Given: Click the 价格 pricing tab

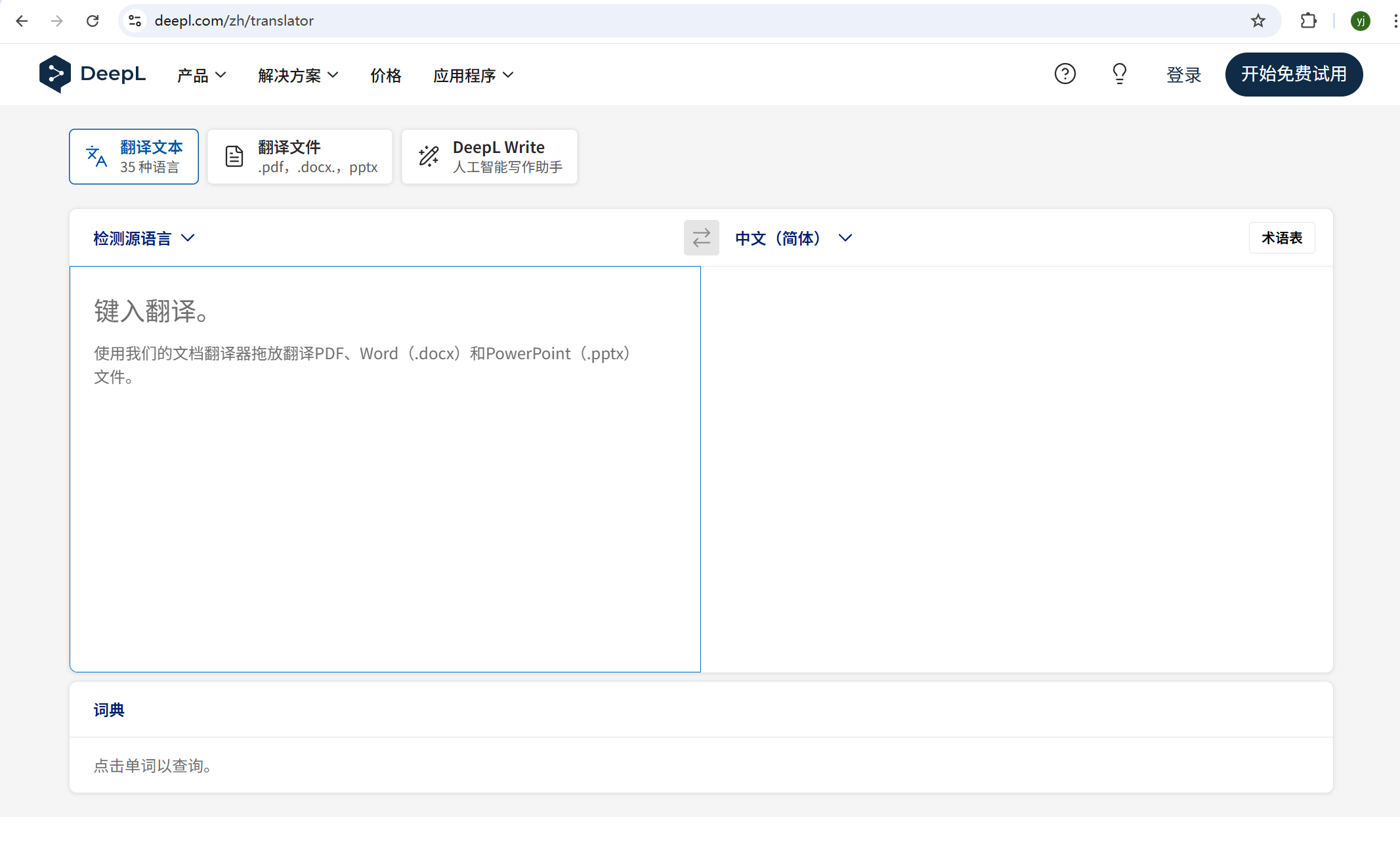Looking at the screenshot, I should point(385,75).
